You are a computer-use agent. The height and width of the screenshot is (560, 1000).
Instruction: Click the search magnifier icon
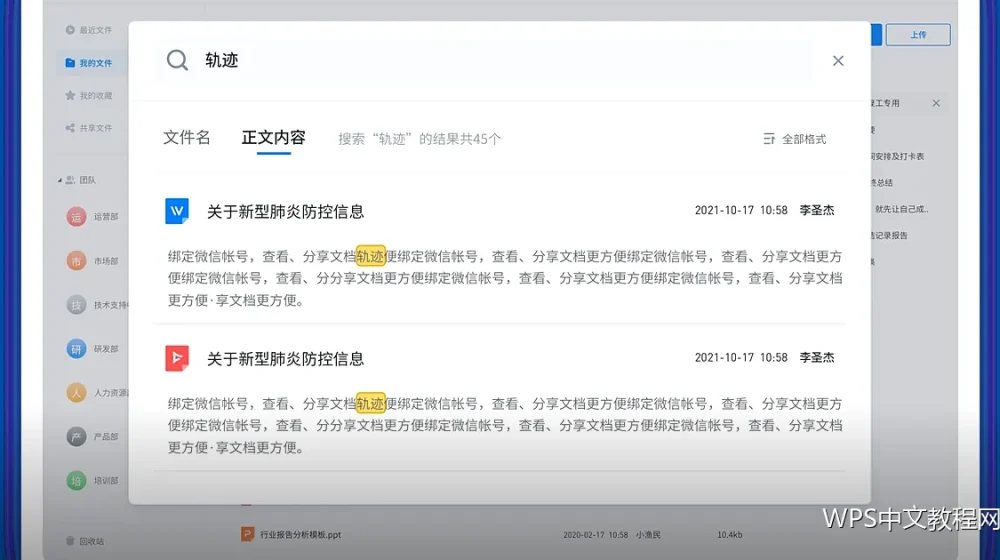(x=177, y=61)
